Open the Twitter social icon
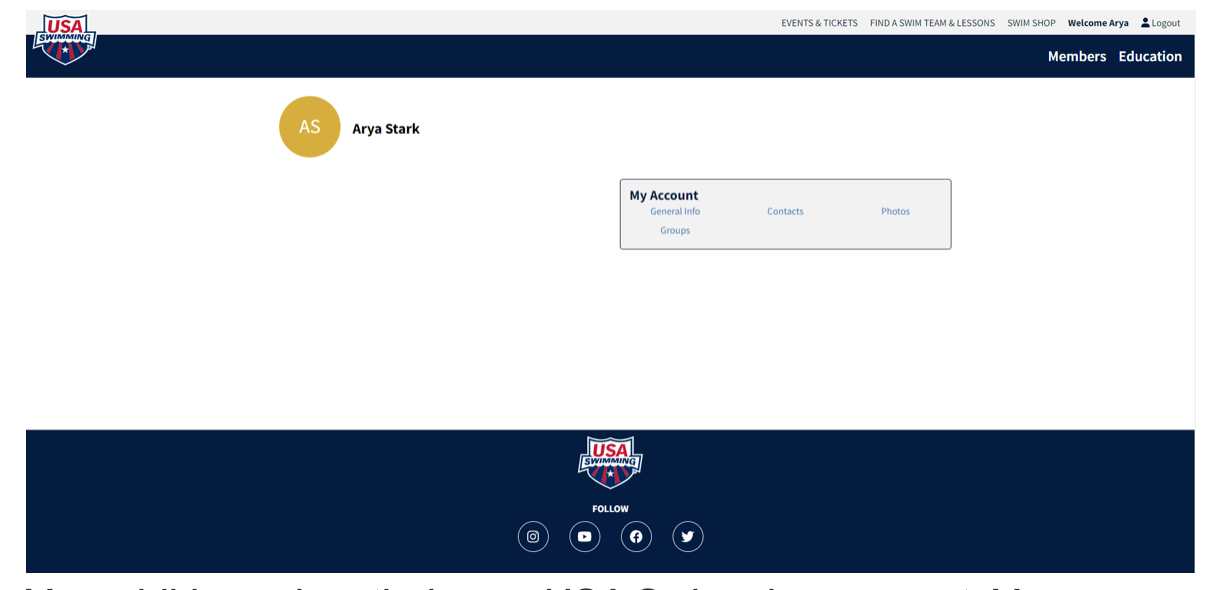Image resolution: width=1226 pixels, height=590 pixels. [x=688, y=537]
